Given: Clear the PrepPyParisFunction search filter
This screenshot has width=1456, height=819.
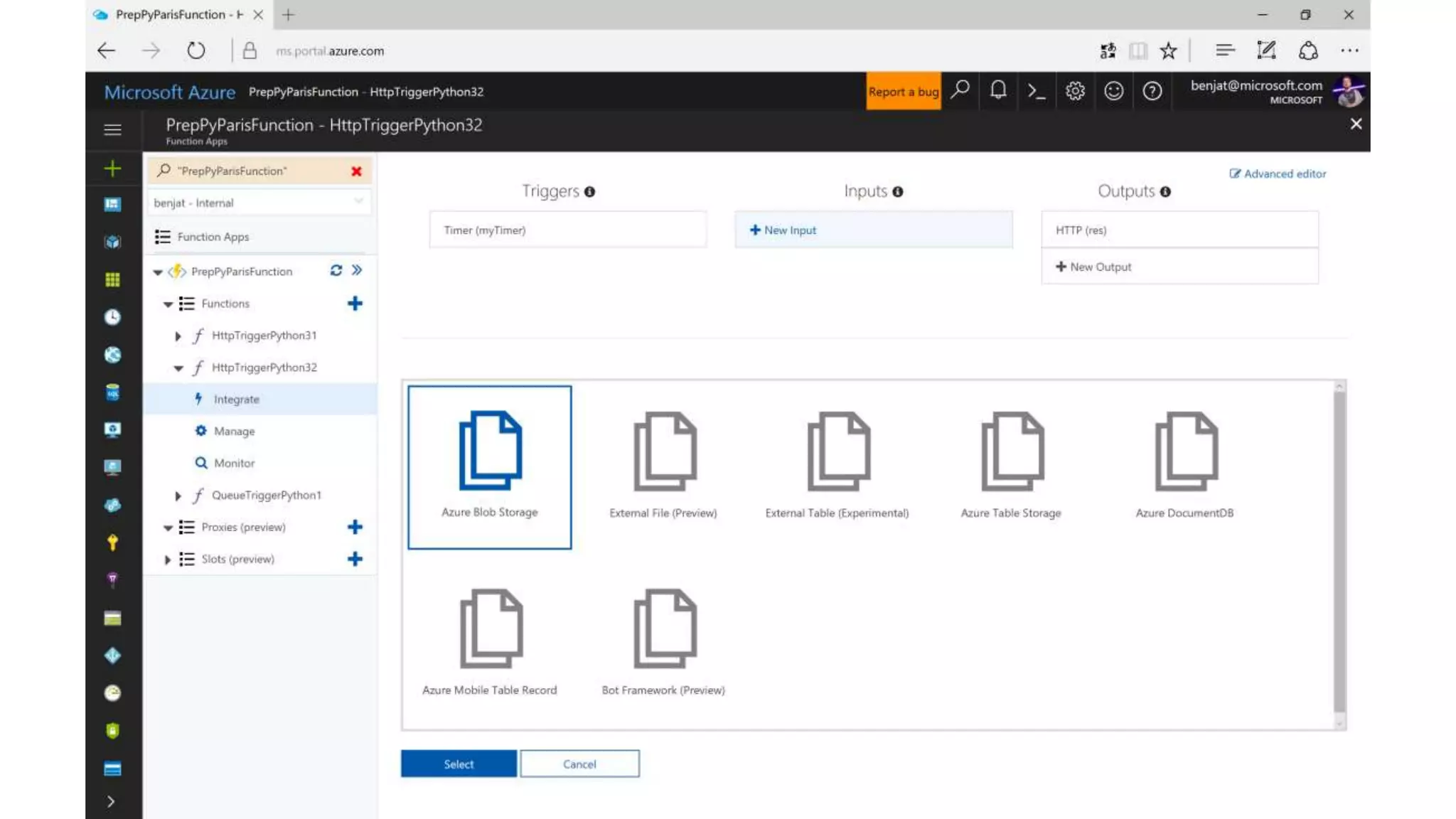Looking at the screenshot, I should point(356,171).
